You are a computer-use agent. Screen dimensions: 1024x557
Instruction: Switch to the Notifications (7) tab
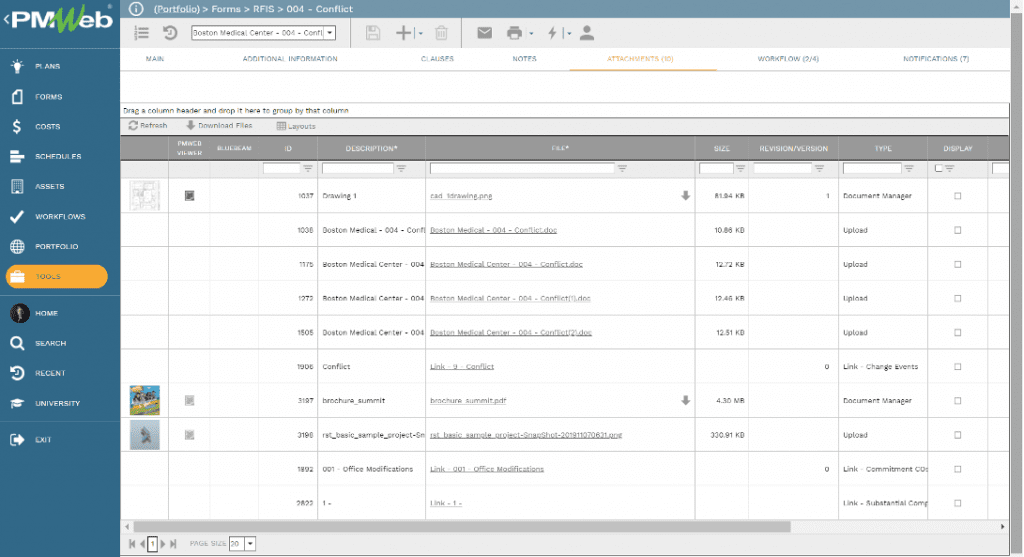(x=936, y=59)
